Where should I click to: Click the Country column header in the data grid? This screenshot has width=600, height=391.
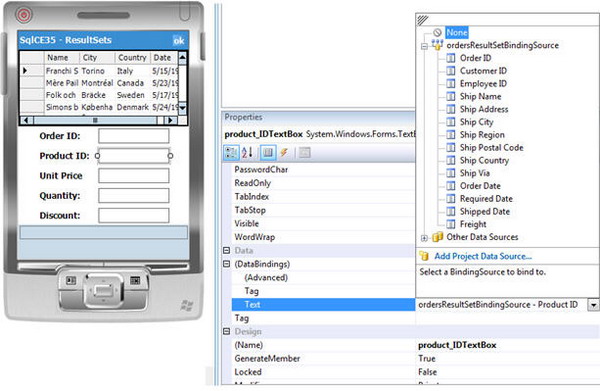point(132,57)
